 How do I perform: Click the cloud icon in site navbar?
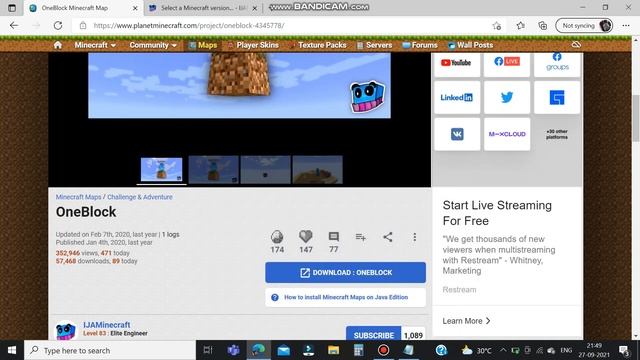[576, 44]
